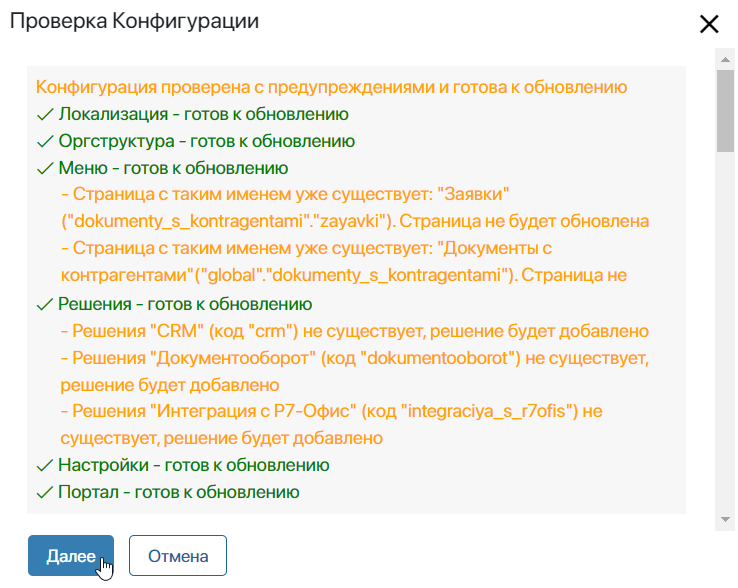The width and height of the screenshot is (738, 588).
Task: Click the checkmark next to Меню
Action: coord(45,168)
